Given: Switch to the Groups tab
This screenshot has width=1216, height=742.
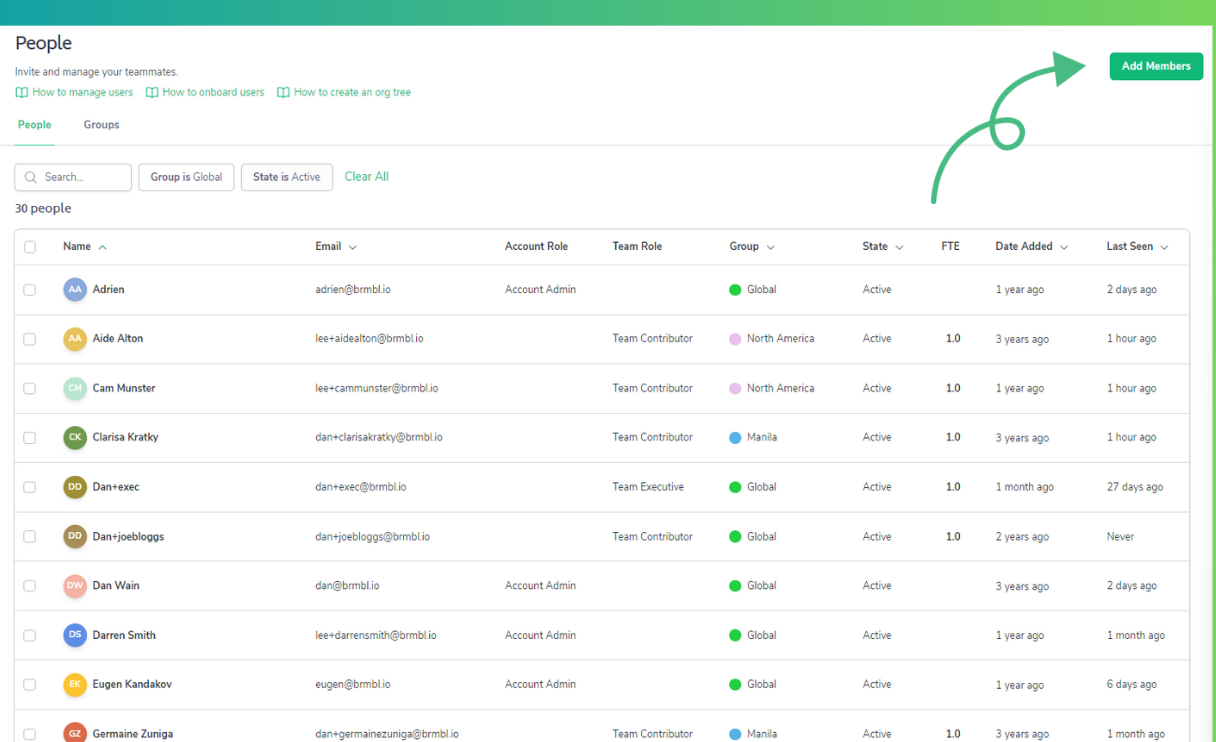Looking at the screenshot, I should point(101,125).
